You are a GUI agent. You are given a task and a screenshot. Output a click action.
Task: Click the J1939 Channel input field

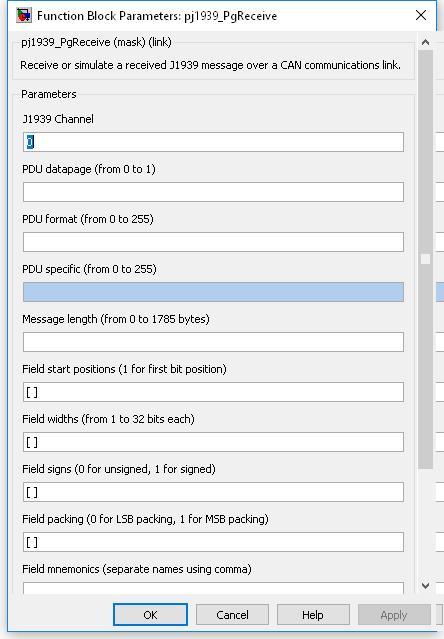pyautogui.click(x=213, y=142)
